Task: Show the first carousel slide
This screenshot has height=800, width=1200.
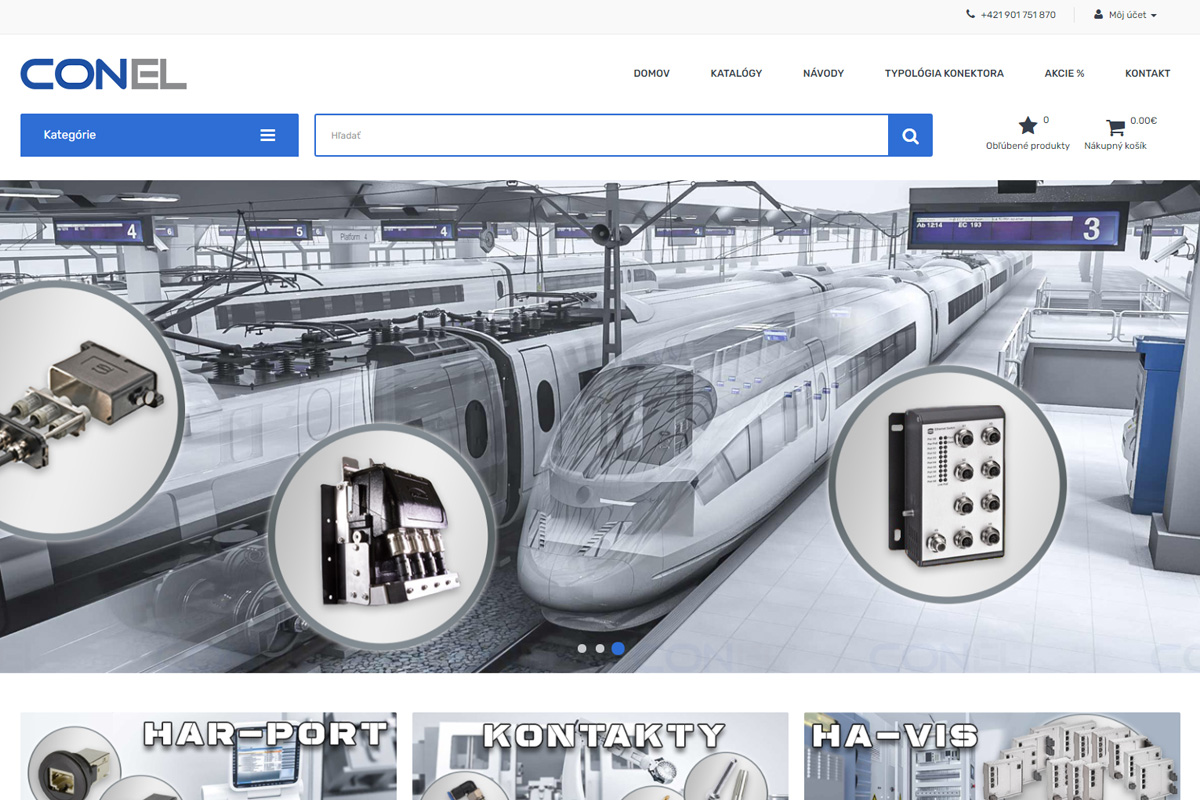Action: tap(582, 649)
